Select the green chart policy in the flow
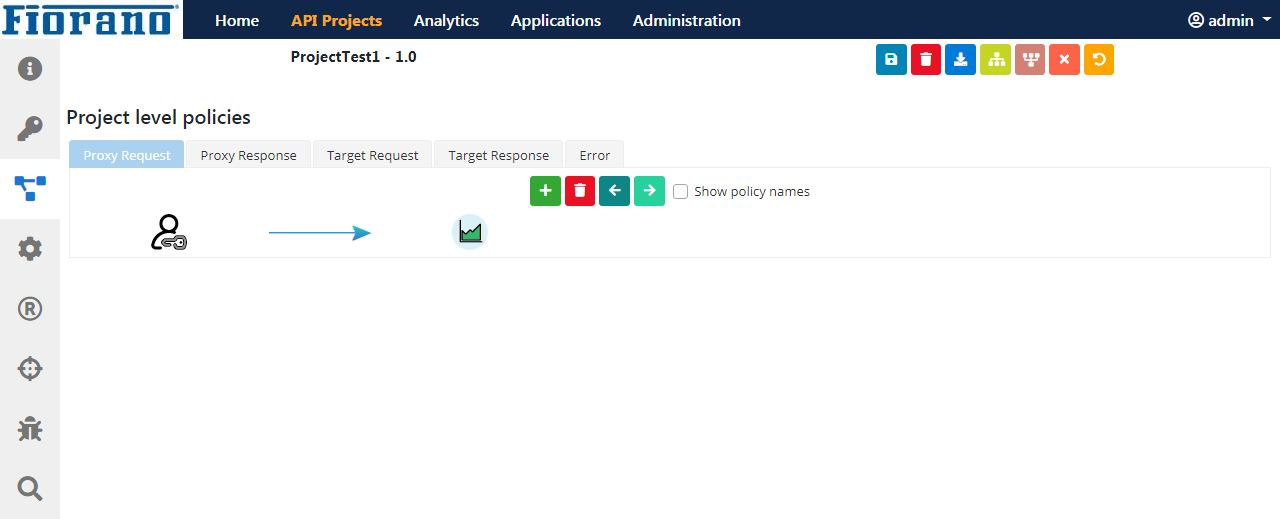The height and width of the screenshot is (519, 1280). click(469, 232)
